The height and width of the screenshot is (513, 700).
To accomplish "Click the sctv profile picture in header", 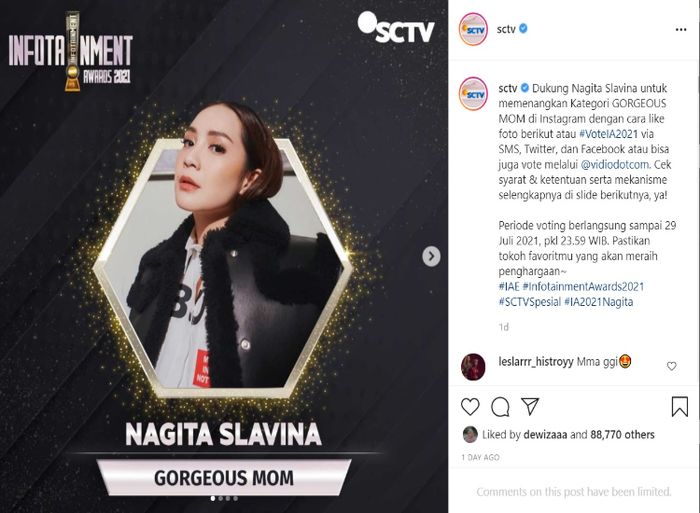I will (x=474, y=29).
